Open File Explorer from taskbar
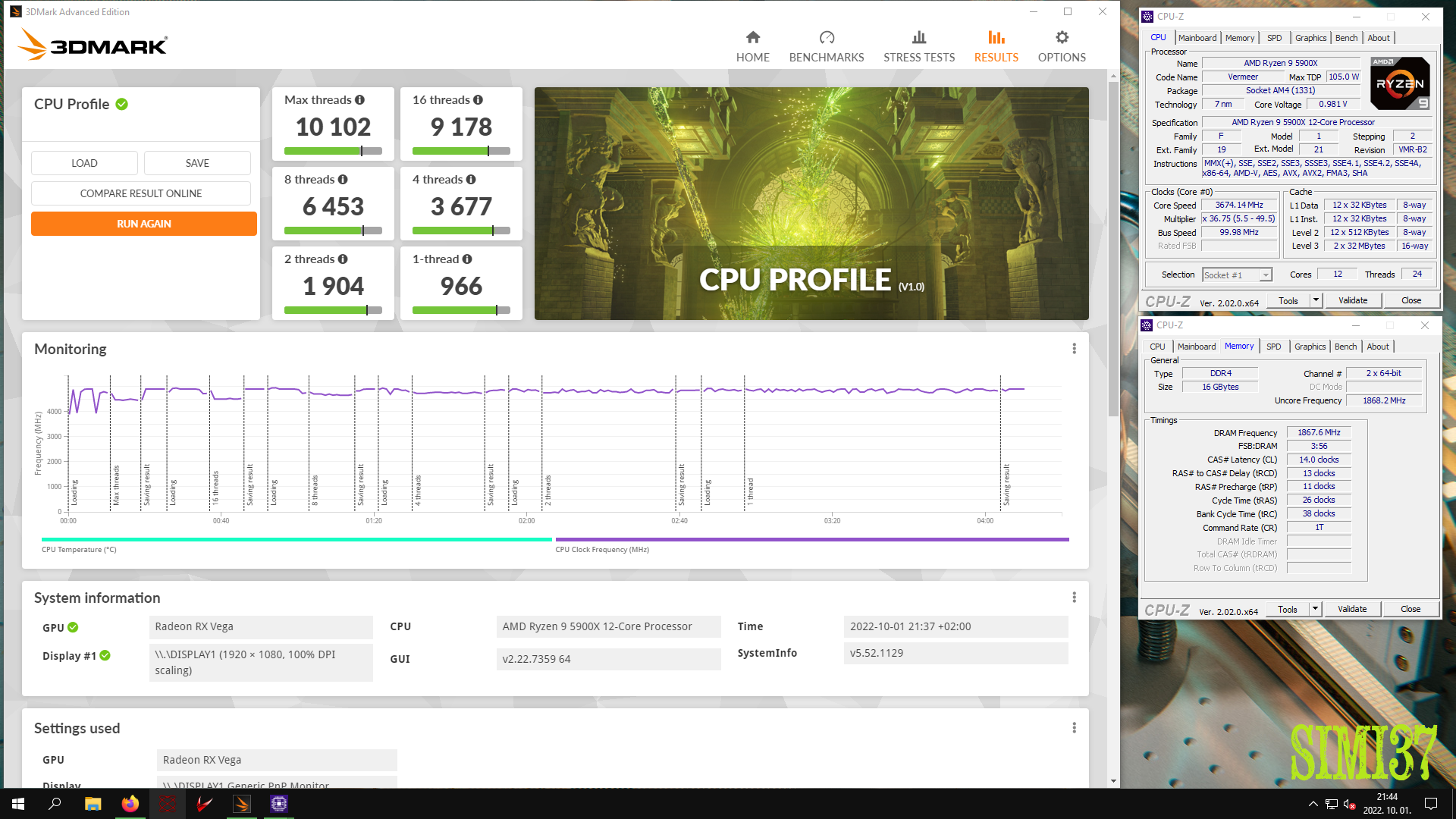 coord(93,804)
